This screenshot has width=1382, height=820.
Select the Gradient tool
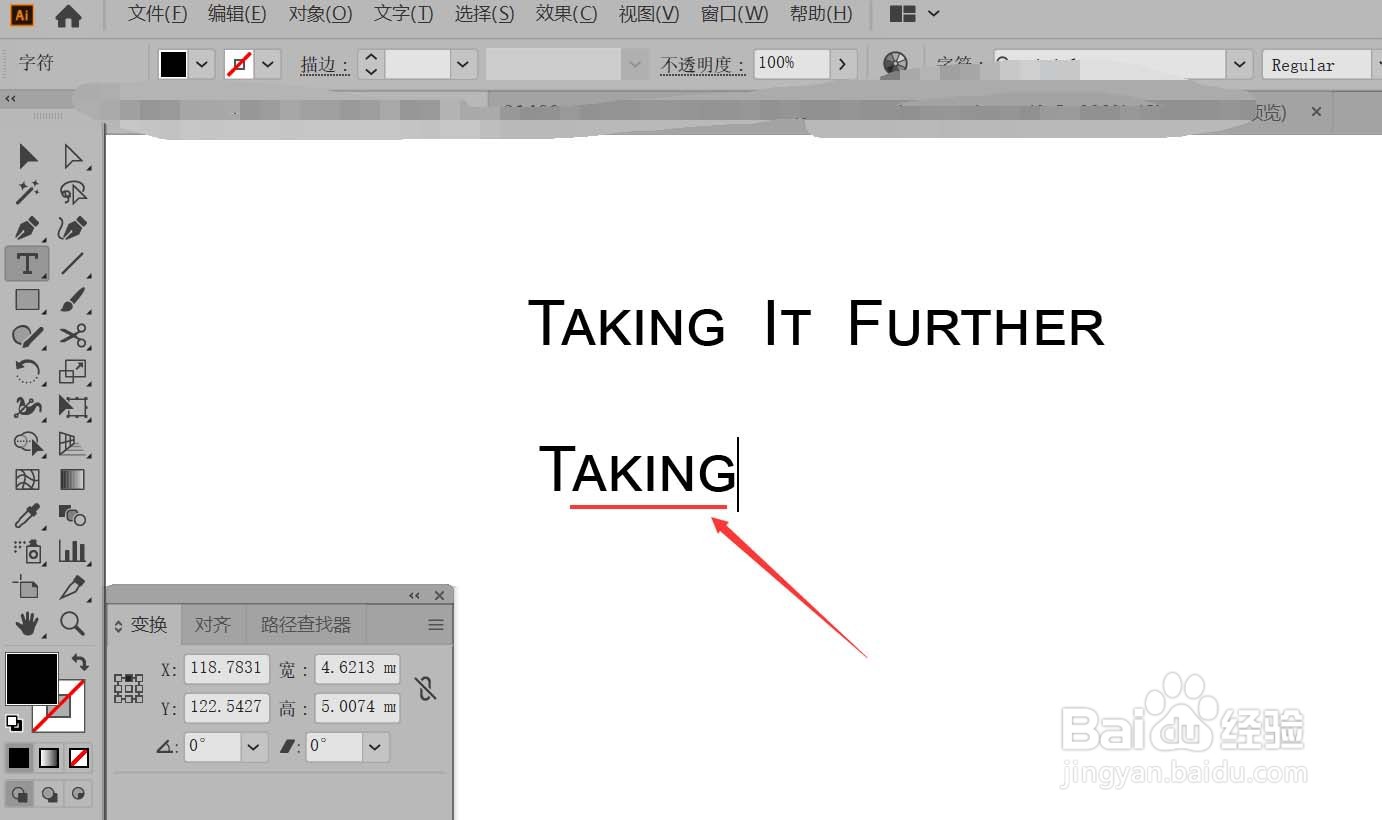pyautogui.click(x=73, y=480)
